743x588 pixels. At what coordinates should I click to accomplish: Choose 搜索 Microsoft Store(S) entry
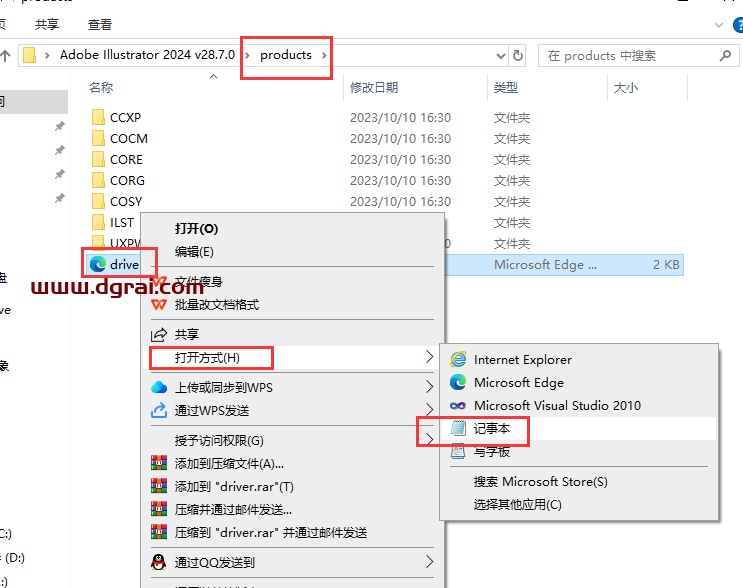(541, 481)
